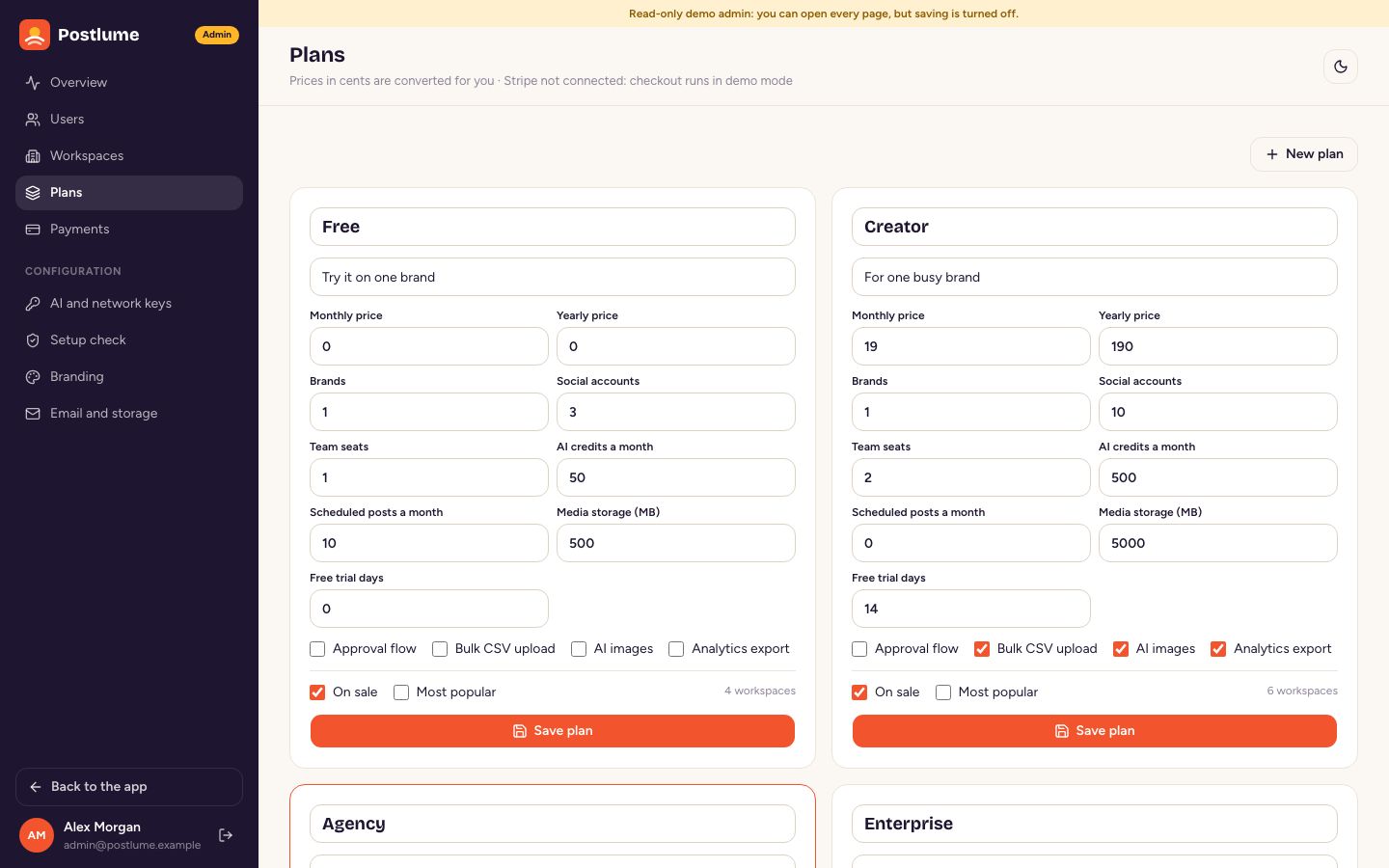Enable AI images on the Free plan
The width and height of the screenshot is (1389, 868).
(x=579, y=649)
